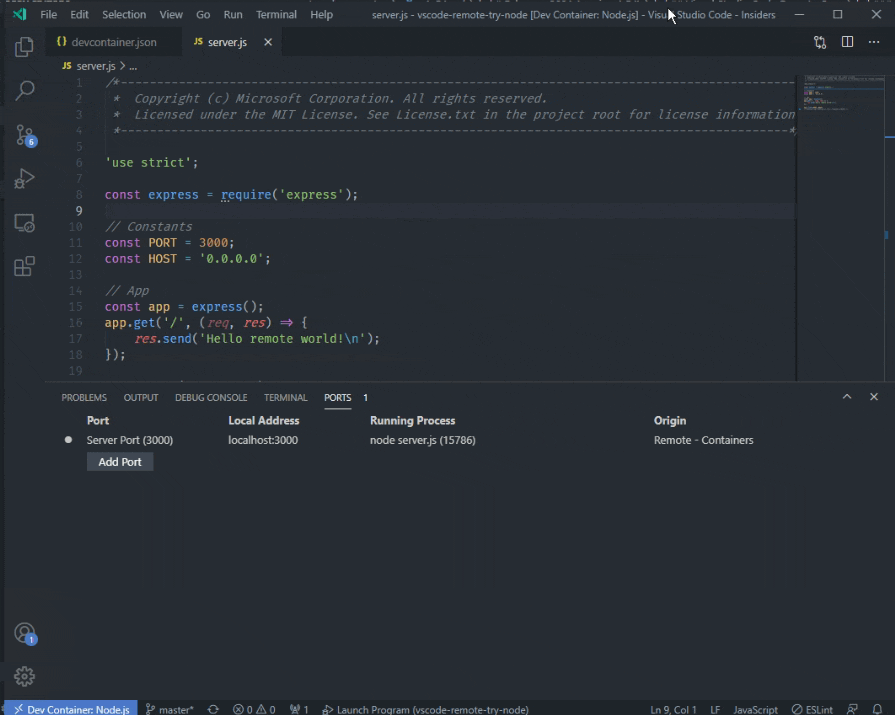This screenshot has width=895, height=715.
Task: Click the Open Changes compare icon
Action: 820,42
